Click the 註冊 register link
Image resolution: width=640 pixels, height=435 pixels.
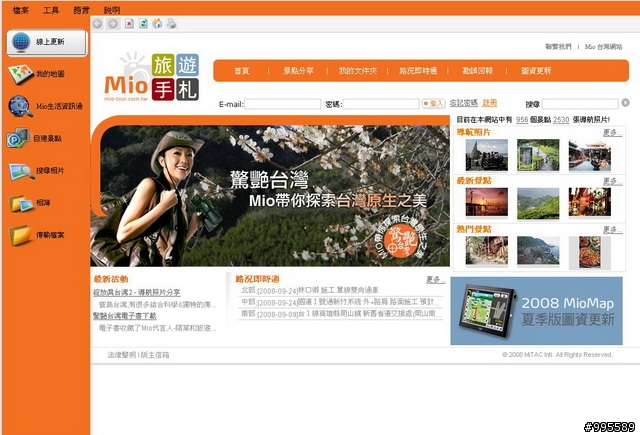[x=489, y=103]
